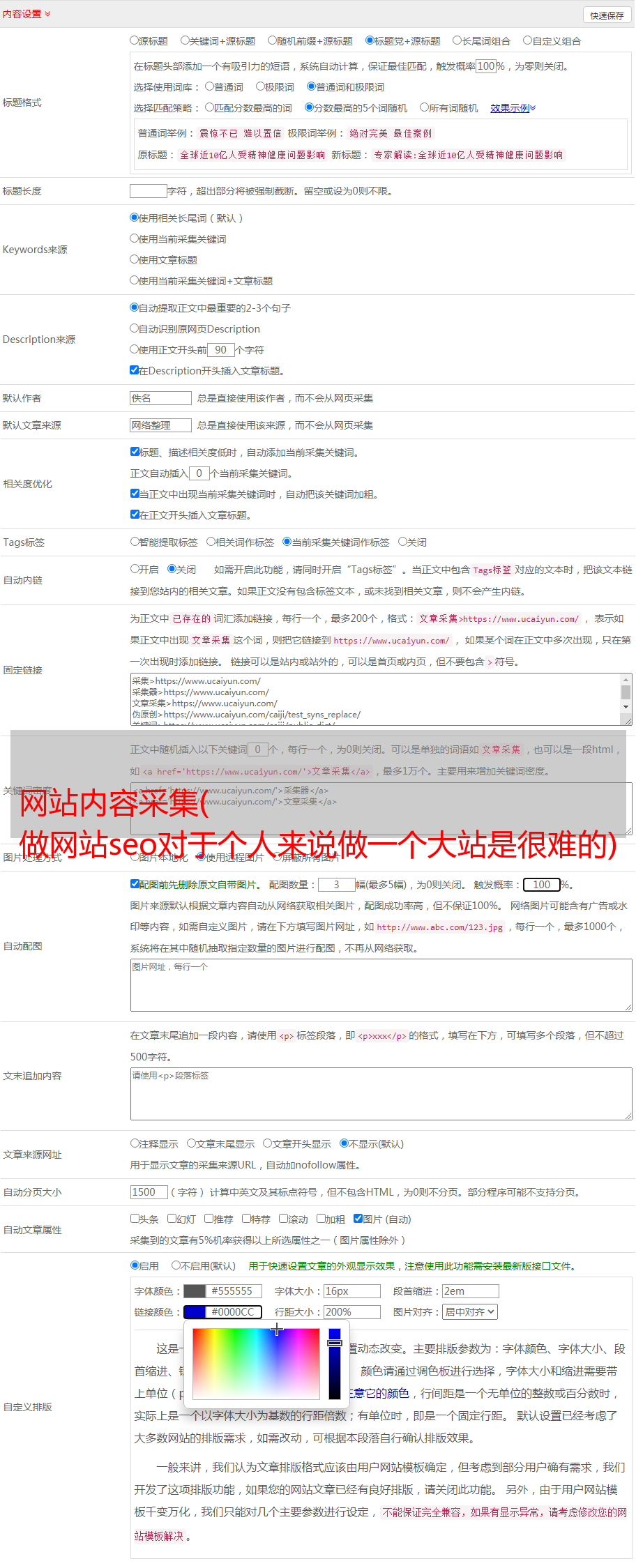Edit the 自动分页大小 field showing 1500
Screen dimensions: 636x1568
click(149, 1192)
